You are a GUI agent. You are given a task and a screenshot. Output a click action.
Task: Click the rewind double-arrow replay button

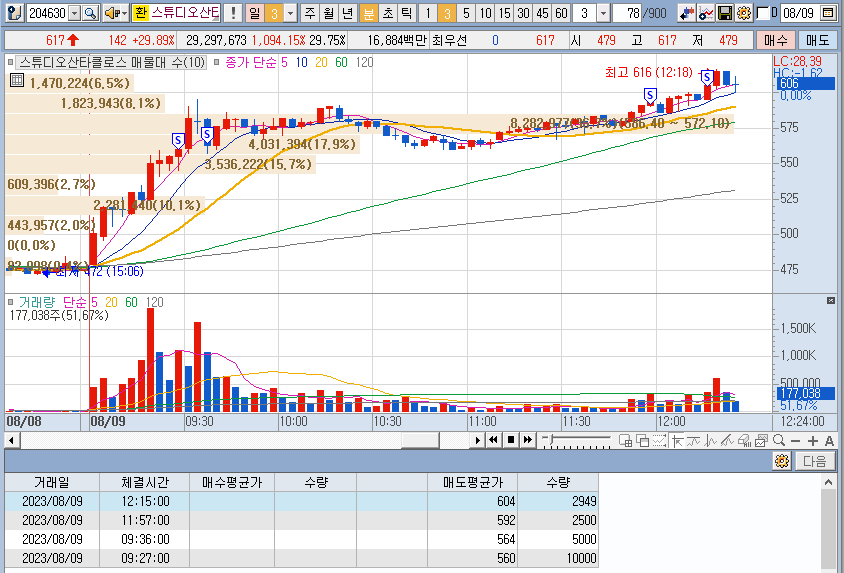pyautogui.click(x=493, y=441)
